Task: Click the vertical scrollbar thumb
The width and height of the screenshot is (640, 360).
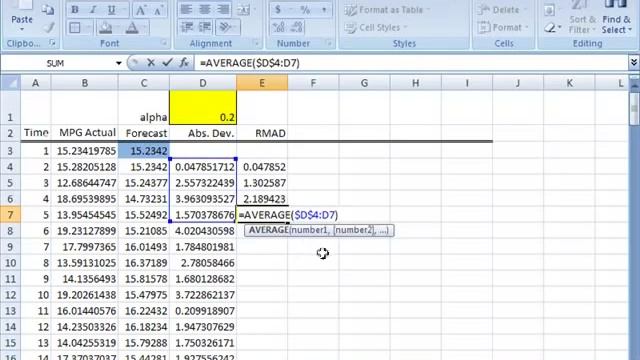Action: (x=634, y=108)
